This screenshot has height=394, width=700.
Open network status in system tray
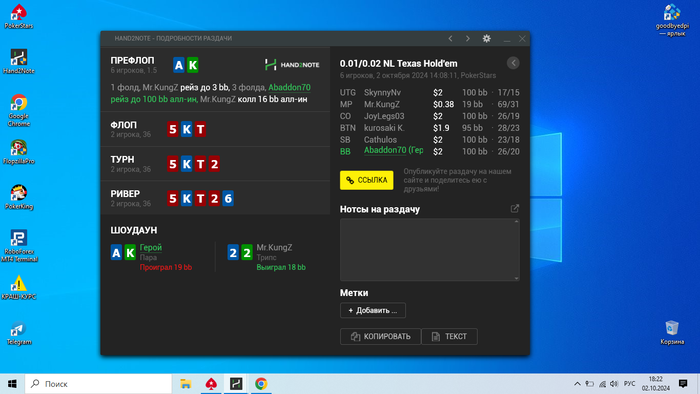point(602,384)
